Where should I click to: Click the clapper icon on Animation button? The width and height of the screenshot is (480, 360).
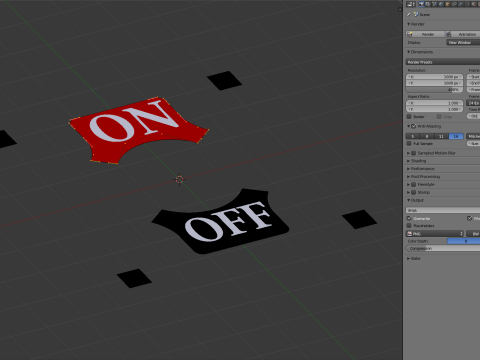tap(449, 34)
